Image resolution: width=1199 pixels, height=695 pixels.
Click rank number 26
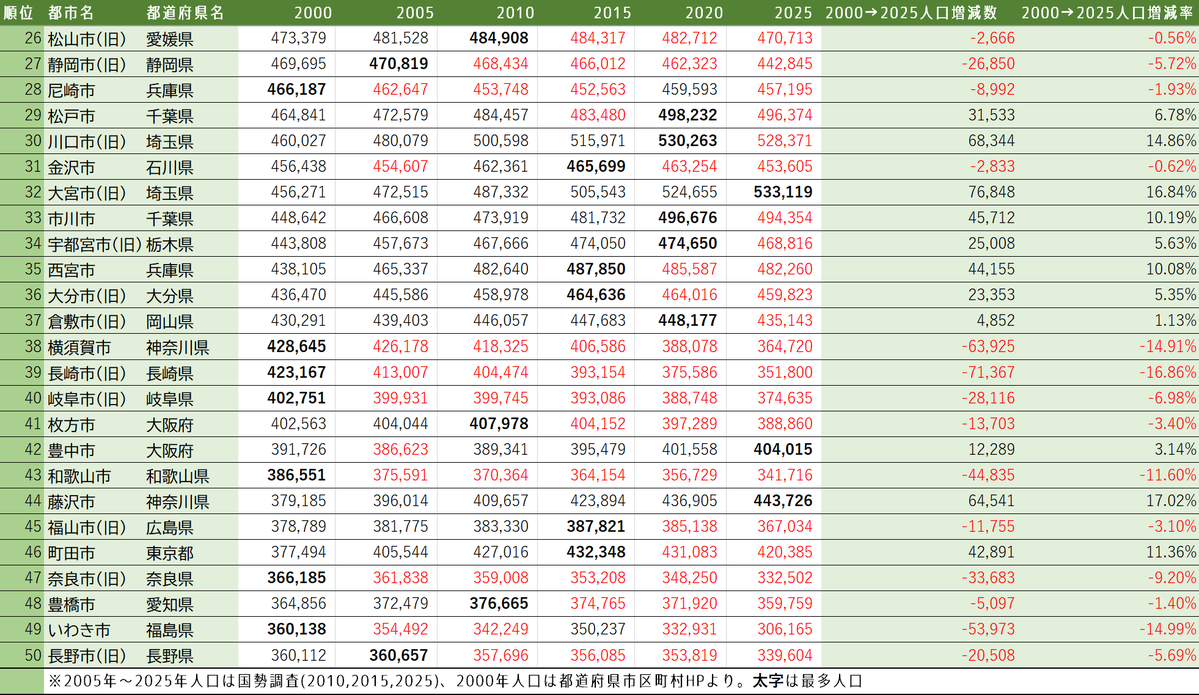[33, 38]
